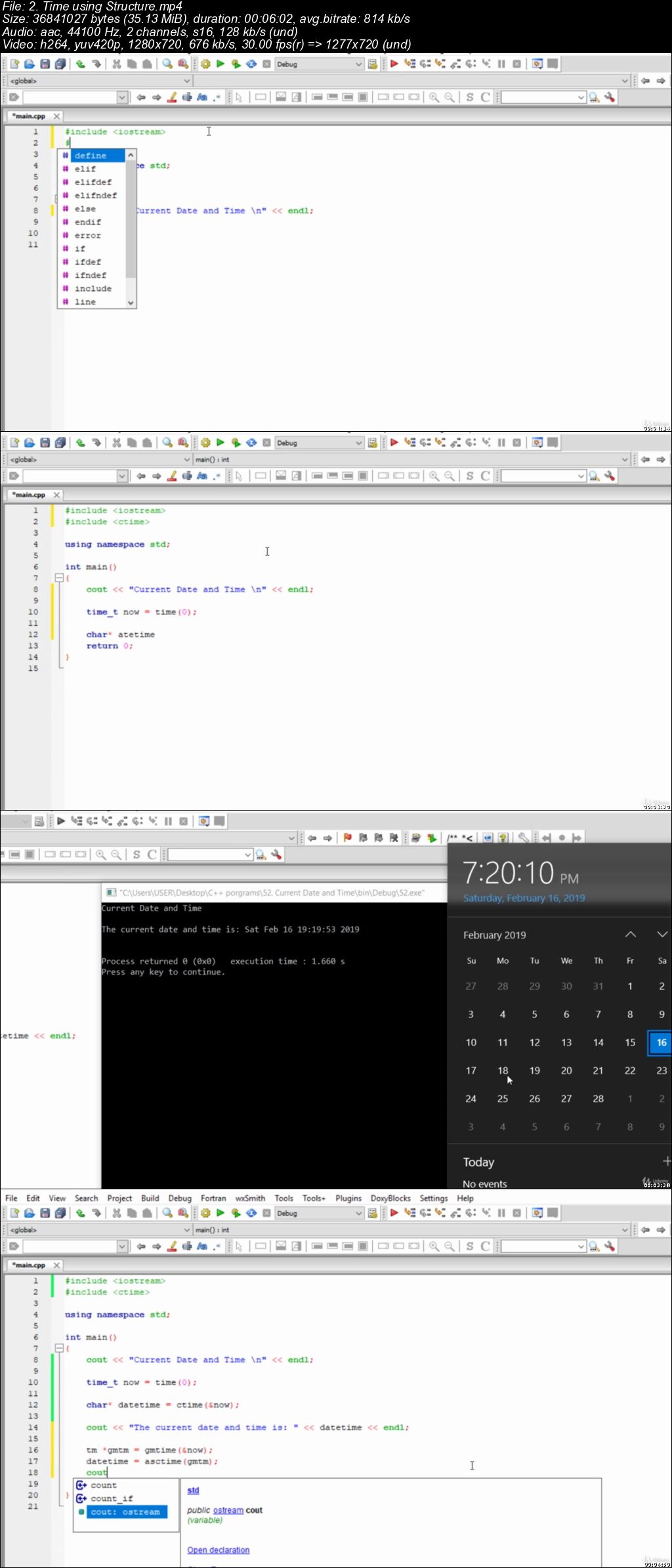Click Build gear icon in window with menu bar
This screenshot has height=1568, width=672.
pyautogui.click(x=205, y=1213)
